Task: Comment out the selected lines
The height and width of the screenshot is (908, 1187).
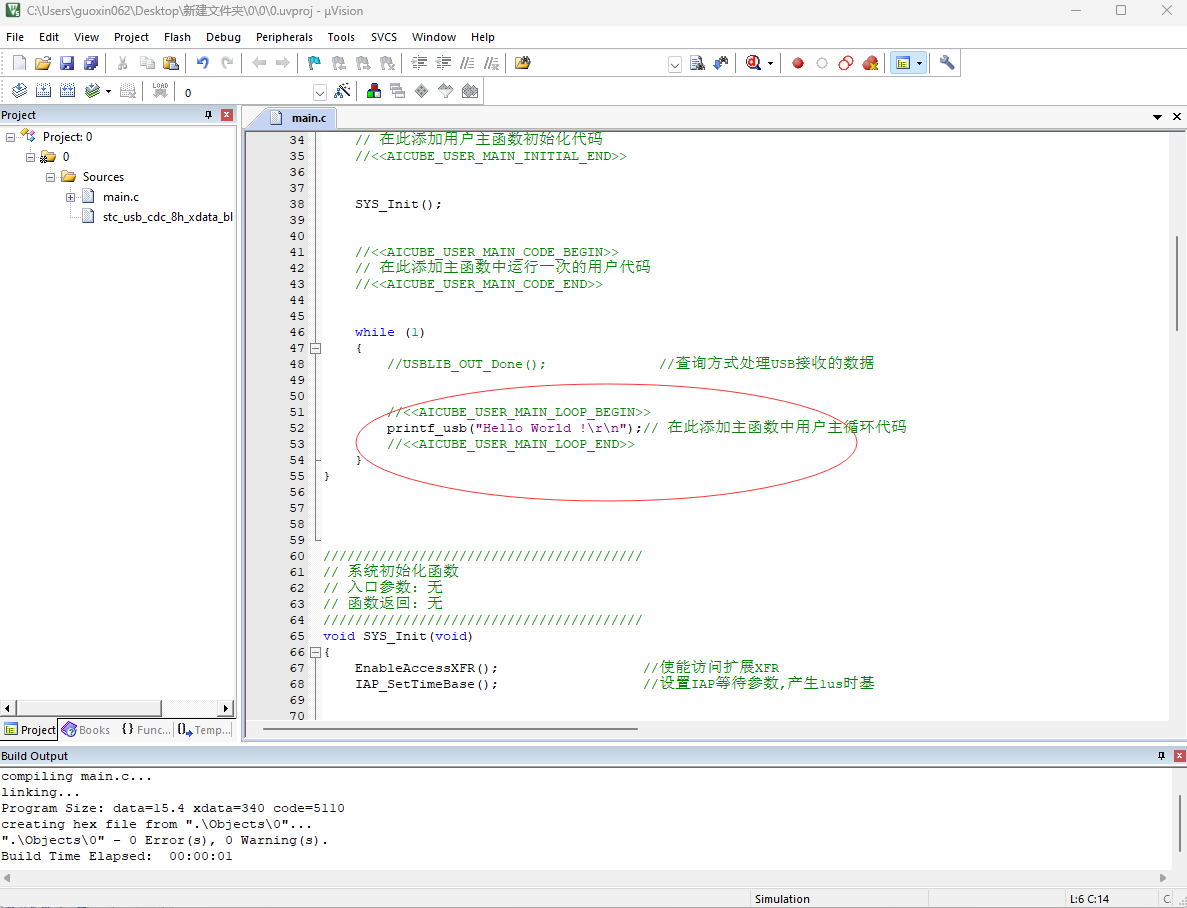Action: pyautogui.click(x=468, y=63)
